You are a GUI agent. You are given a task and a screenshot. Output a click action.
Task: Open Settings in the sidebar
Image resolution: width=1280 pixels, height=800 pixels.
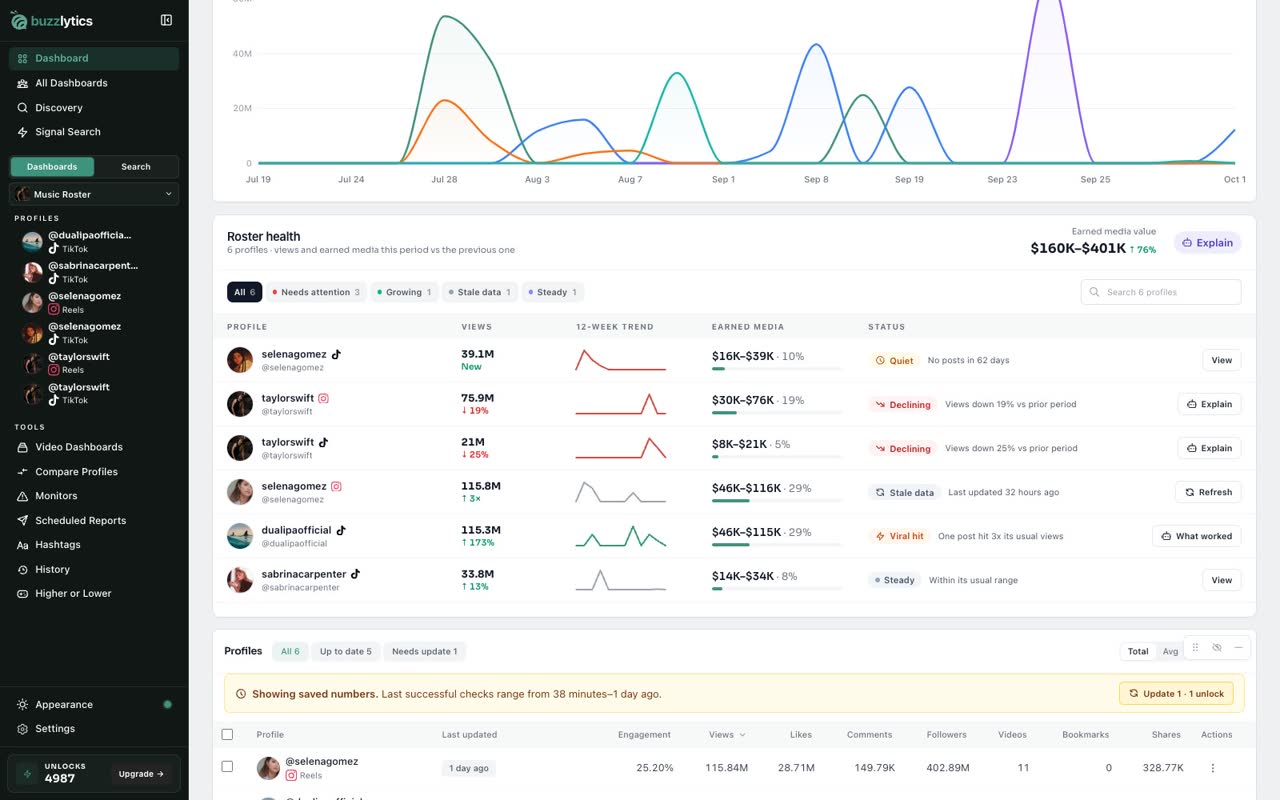(94, 729)
